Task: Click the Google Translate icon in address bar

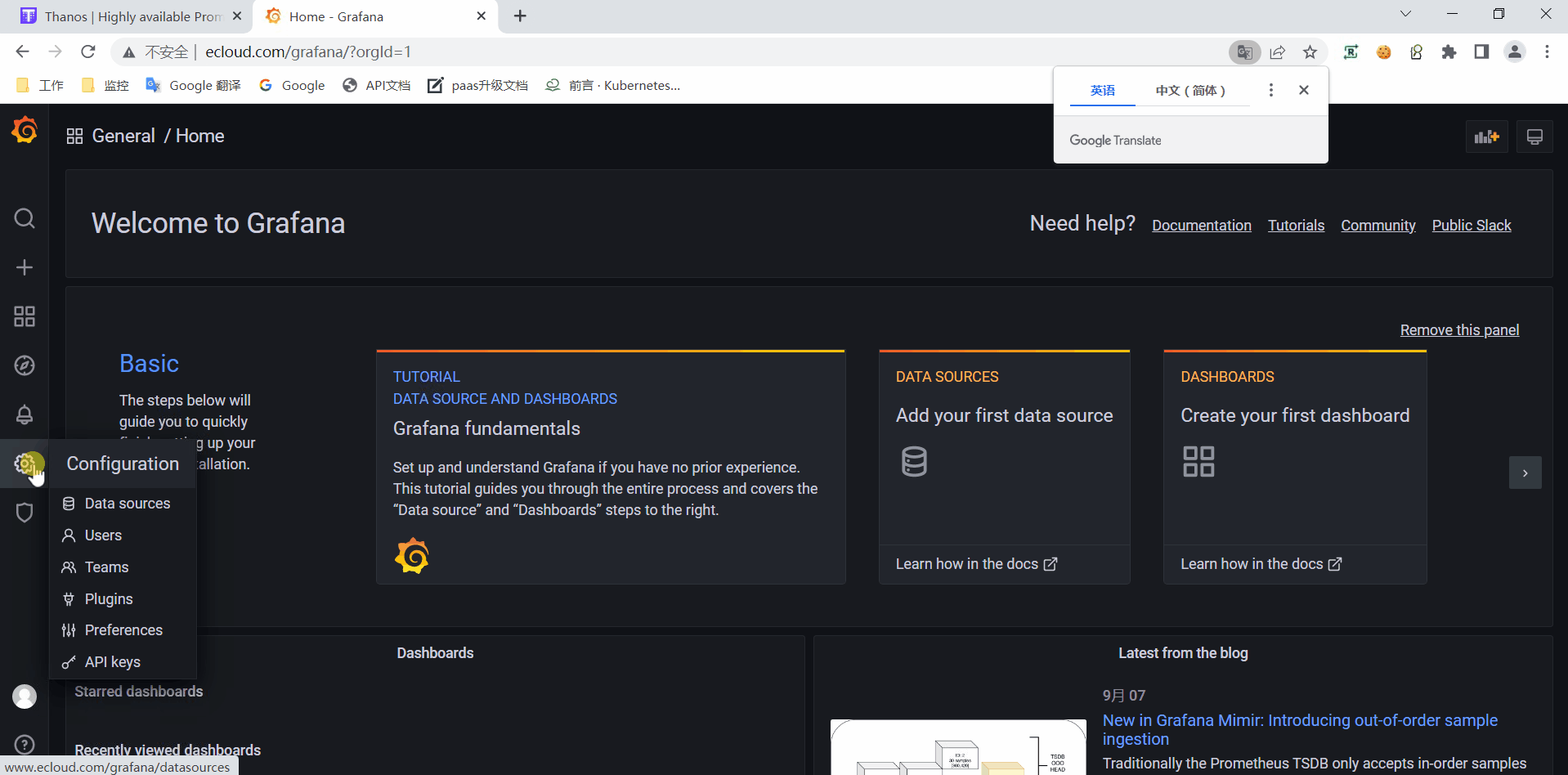Action: (x=1244, y=52)
